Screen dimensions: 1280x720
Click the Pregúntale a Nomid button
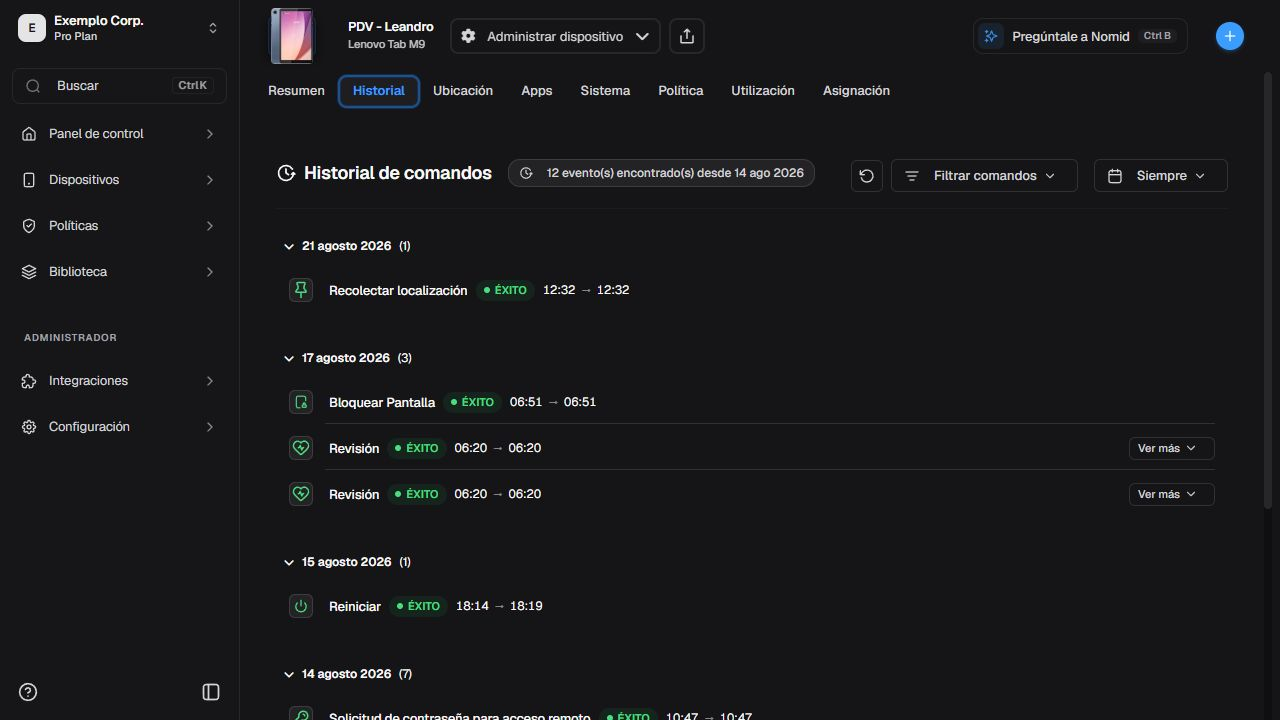tap(1080, 36)
